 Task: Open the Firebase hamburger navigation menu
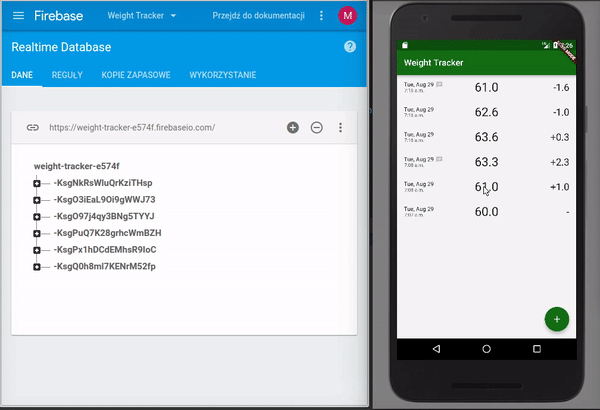[x=18, y=16]
